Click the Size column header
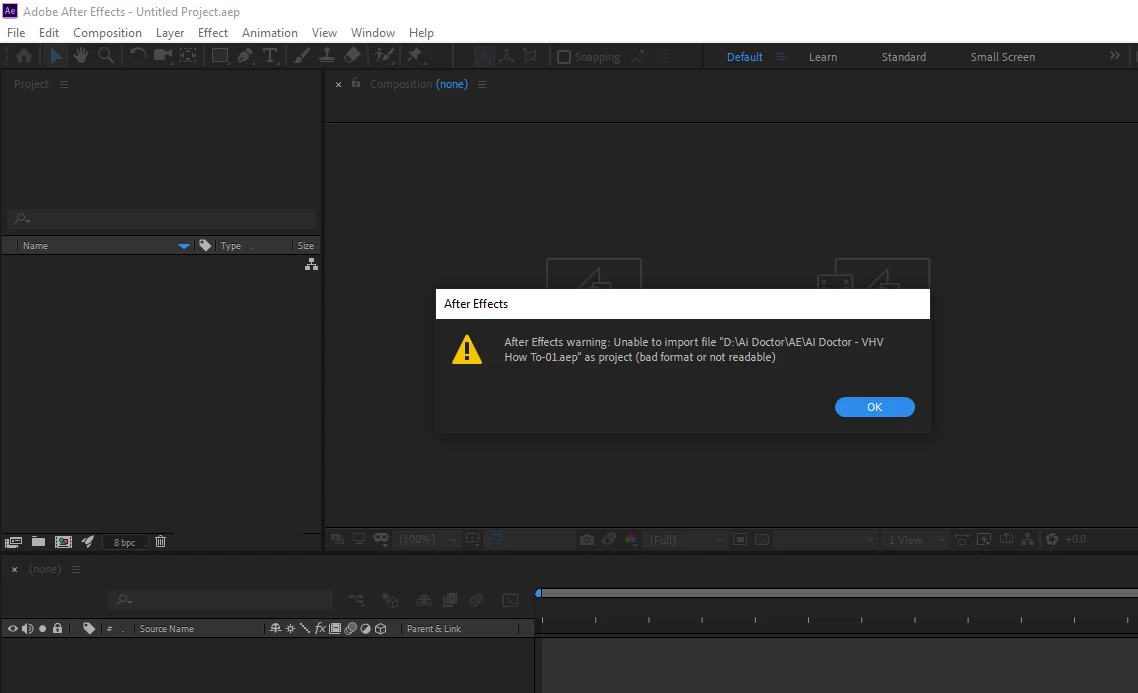This screenshot has height=693, width=1138. [306, 246]
